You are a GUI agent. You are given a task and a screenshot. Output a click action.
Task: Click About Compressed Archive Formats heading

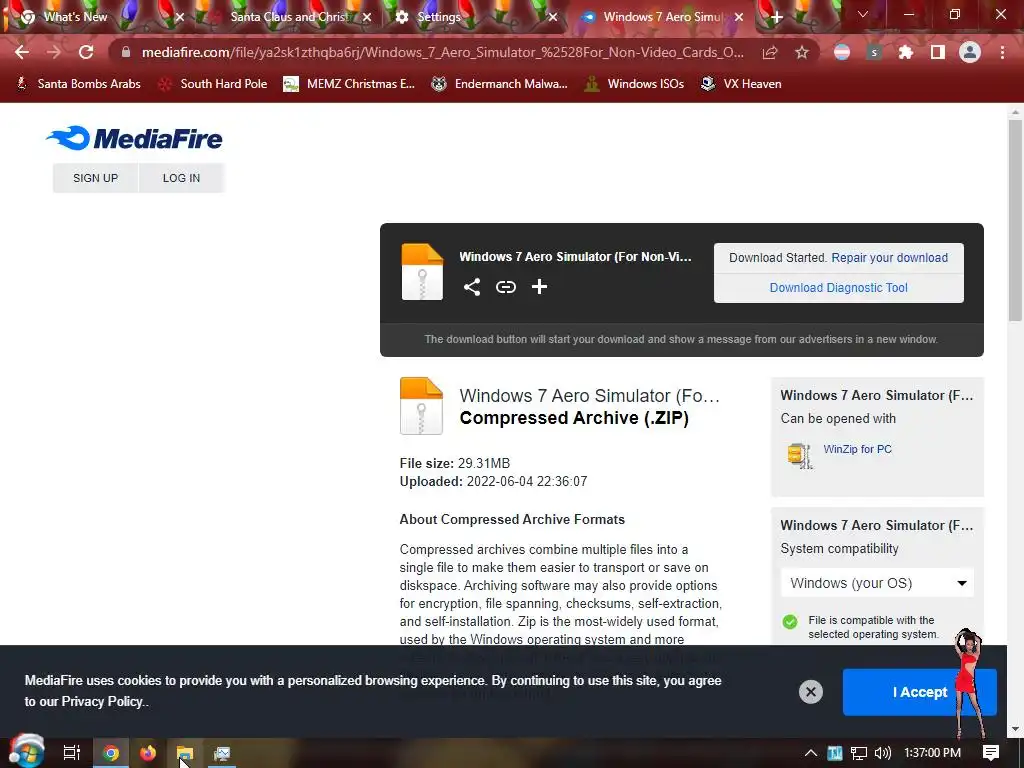[512, 519]
